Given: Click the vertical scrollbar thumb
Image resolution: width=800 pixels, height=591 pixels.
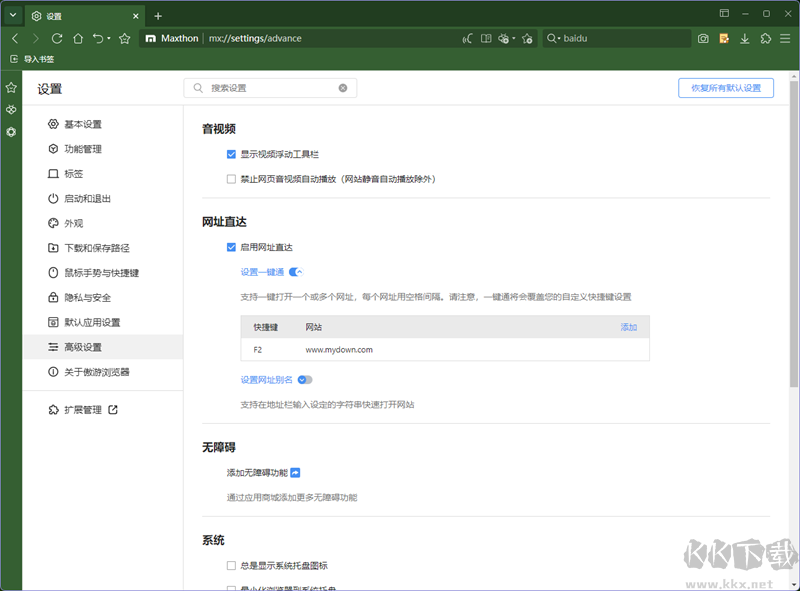Looking at the screenshot, I should click(x=793, y=233).
